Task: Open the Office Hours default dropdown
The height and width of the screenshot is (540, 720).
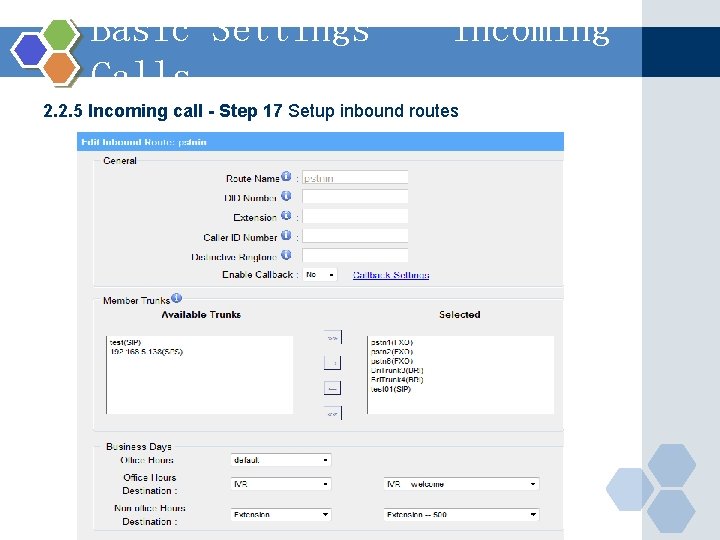Action: pos(281,460)
